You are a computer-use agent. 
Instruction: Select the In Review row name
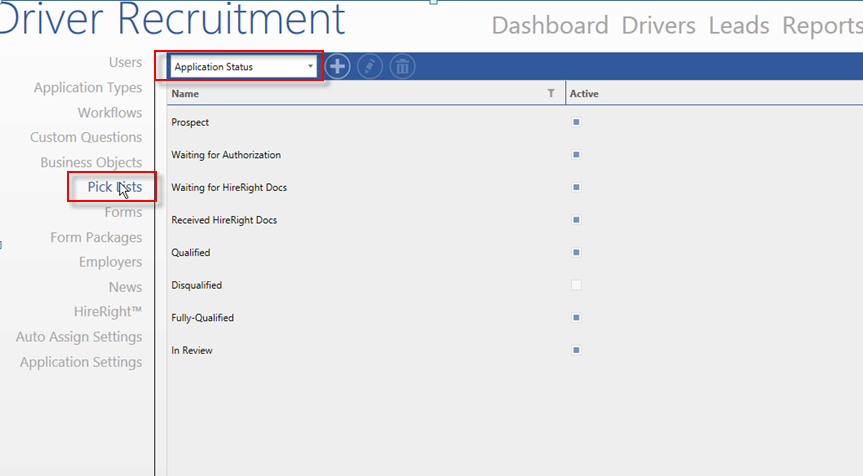(192, 350)
